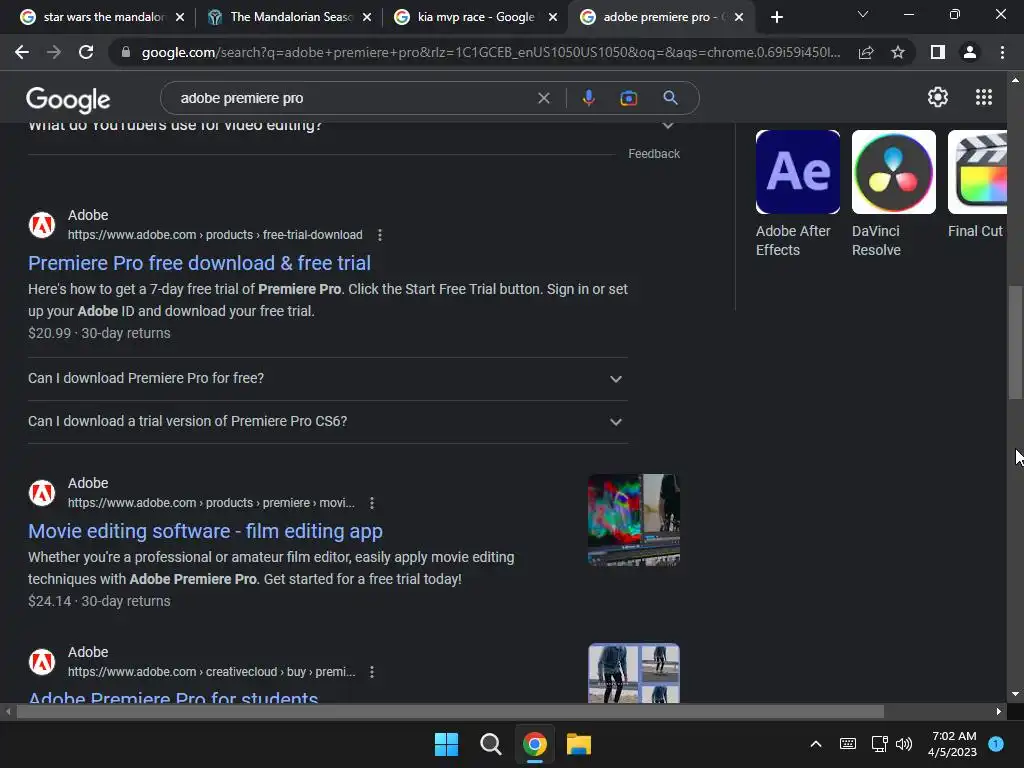Switch to The Mandalorian Season tab
1024x768 pixels.
[x=289, y=17]
